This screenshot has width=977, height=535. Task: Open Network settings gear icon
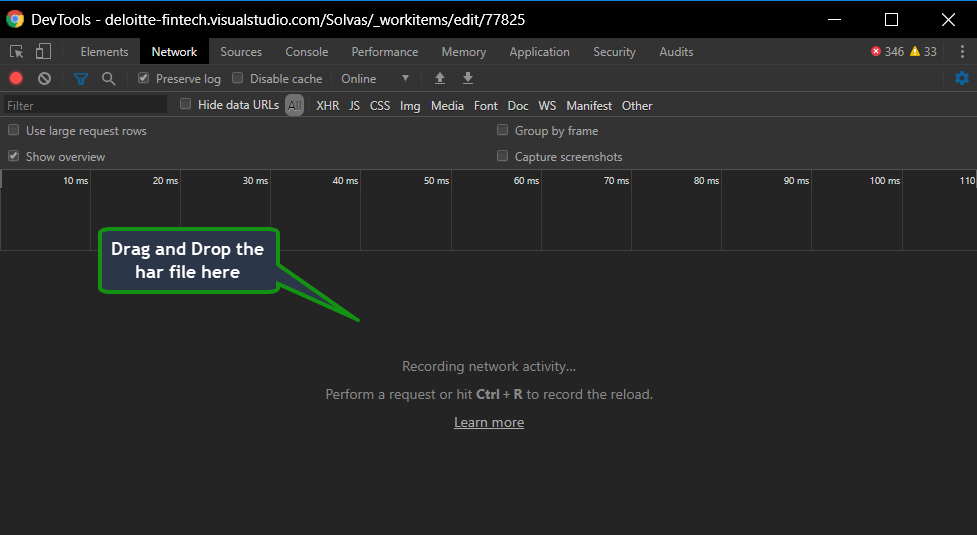pyautogui.click(x=962, y=78)
